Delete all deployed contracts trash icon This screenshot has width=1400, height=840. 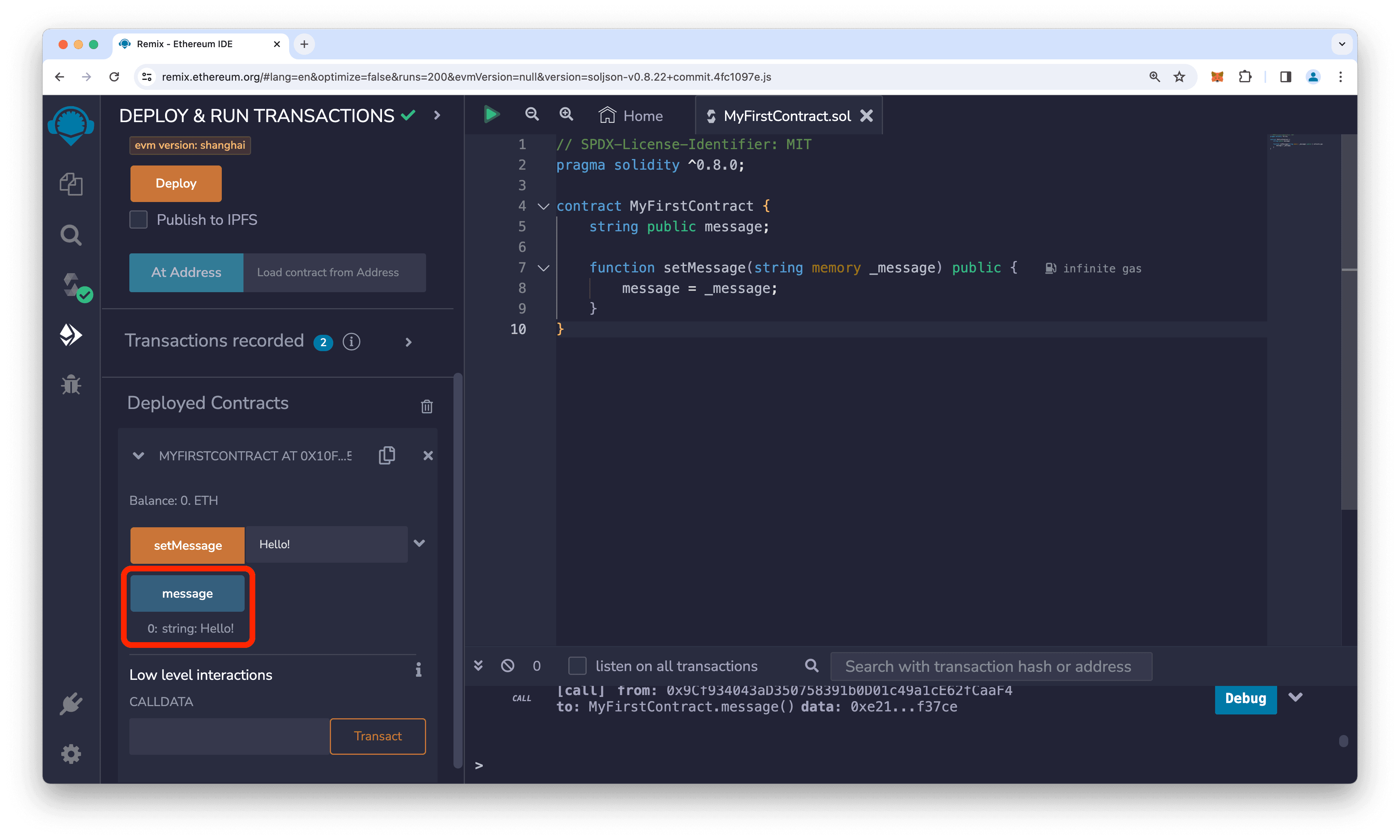point(427,406)
